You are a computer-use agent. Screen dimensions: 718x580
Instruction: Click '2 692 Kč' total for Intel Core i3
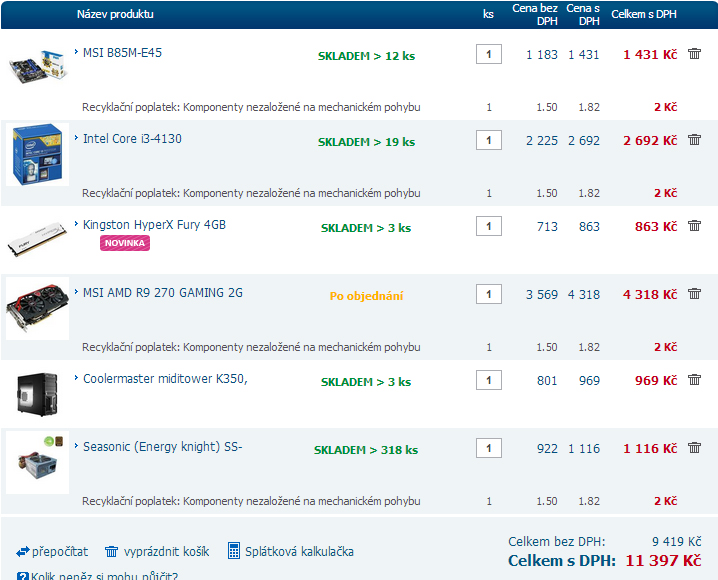click(x=650, y=141)
